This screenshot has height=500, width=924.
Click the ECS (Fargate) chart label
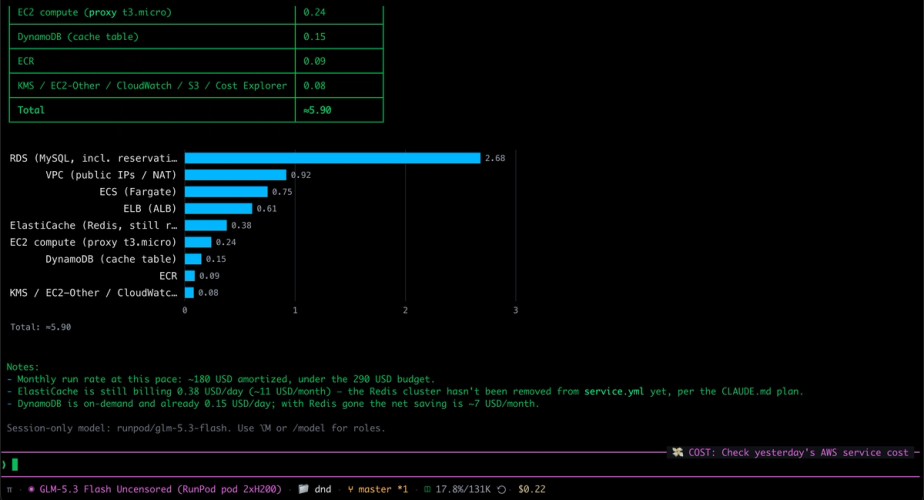coord(138,192)
